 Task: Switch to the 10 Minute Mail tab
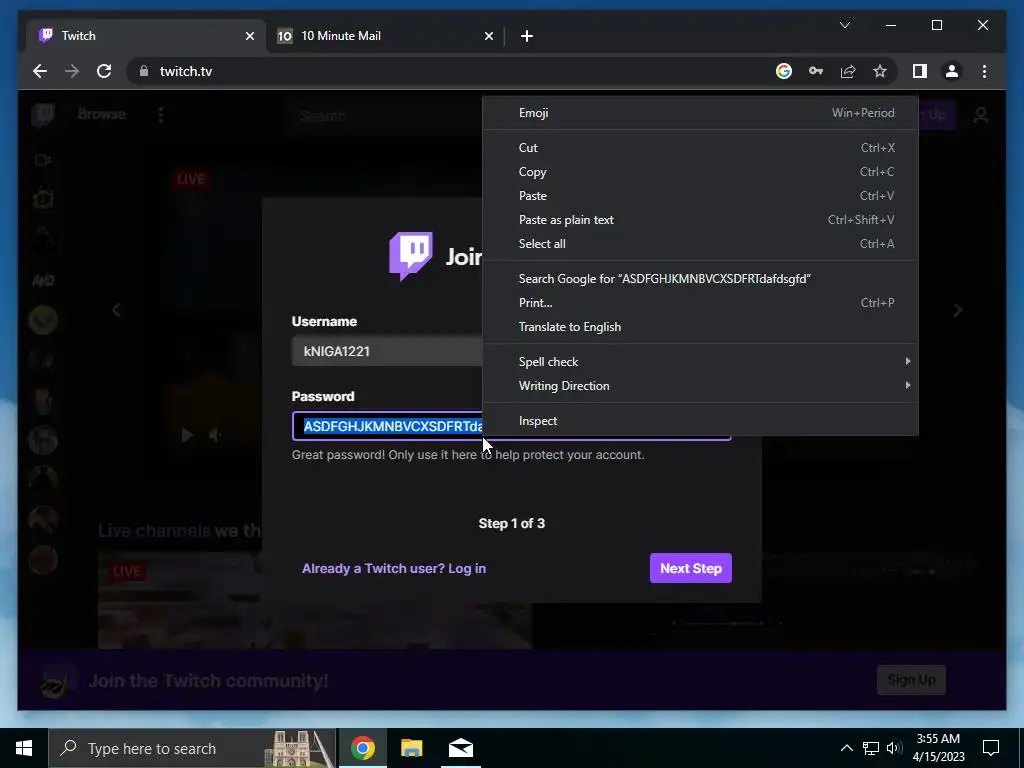(385, 36)
